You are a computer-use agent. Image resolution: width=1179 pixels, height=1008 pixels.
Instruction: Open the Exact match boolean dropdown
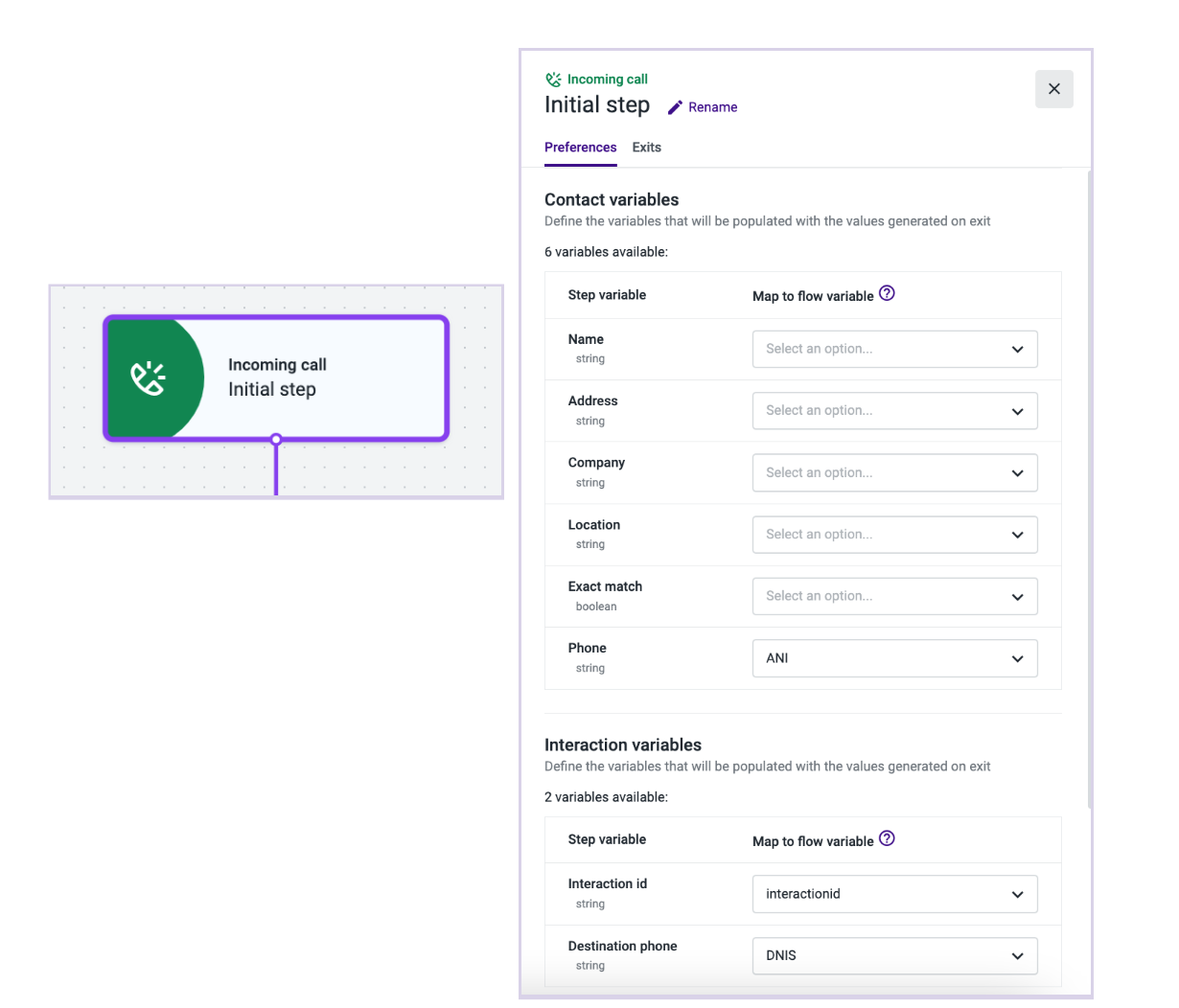pyautogui.click(x=894, y=597)
